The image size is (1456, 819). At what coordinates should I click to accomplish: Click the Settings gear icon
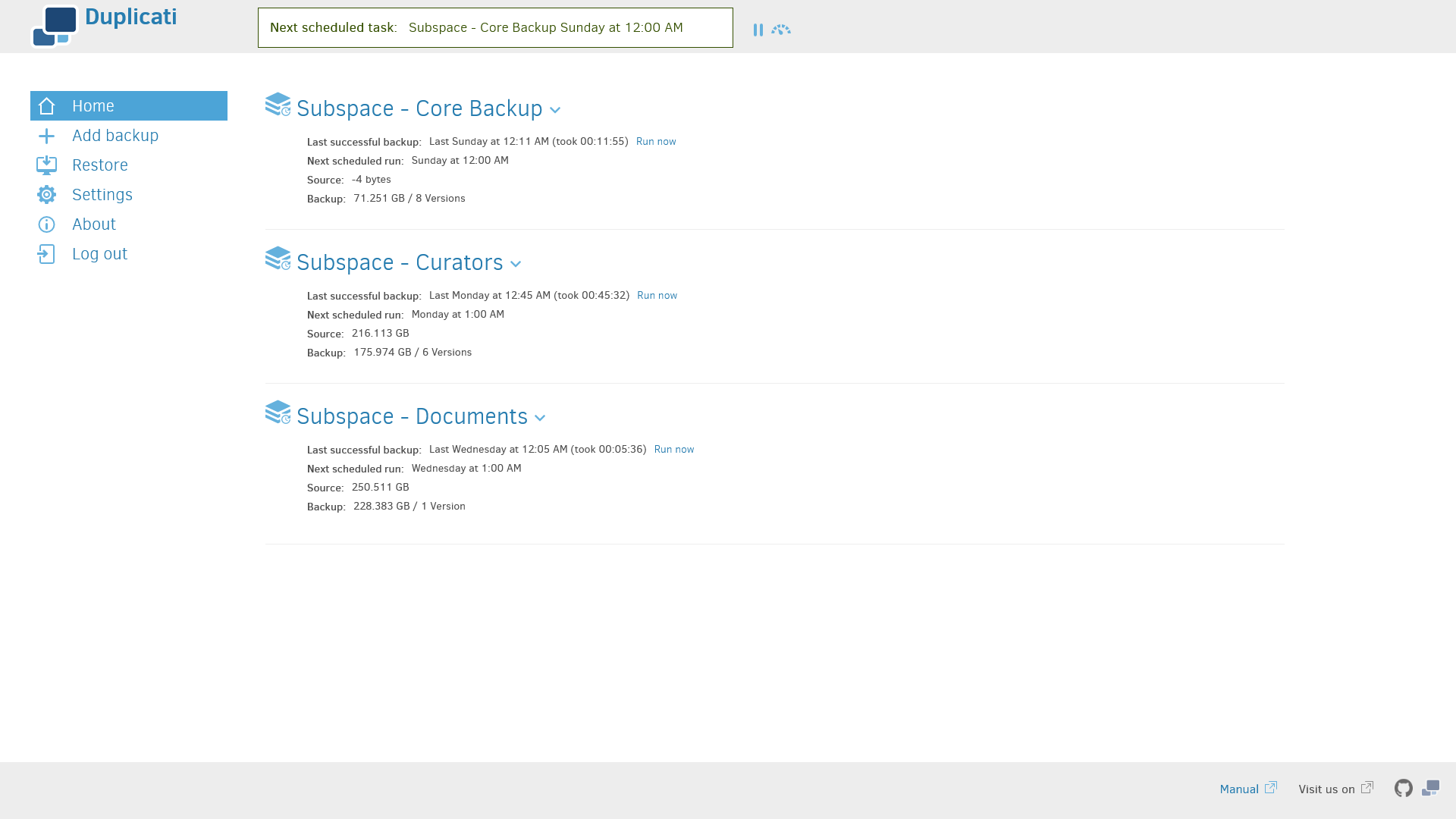pos(47,195)
